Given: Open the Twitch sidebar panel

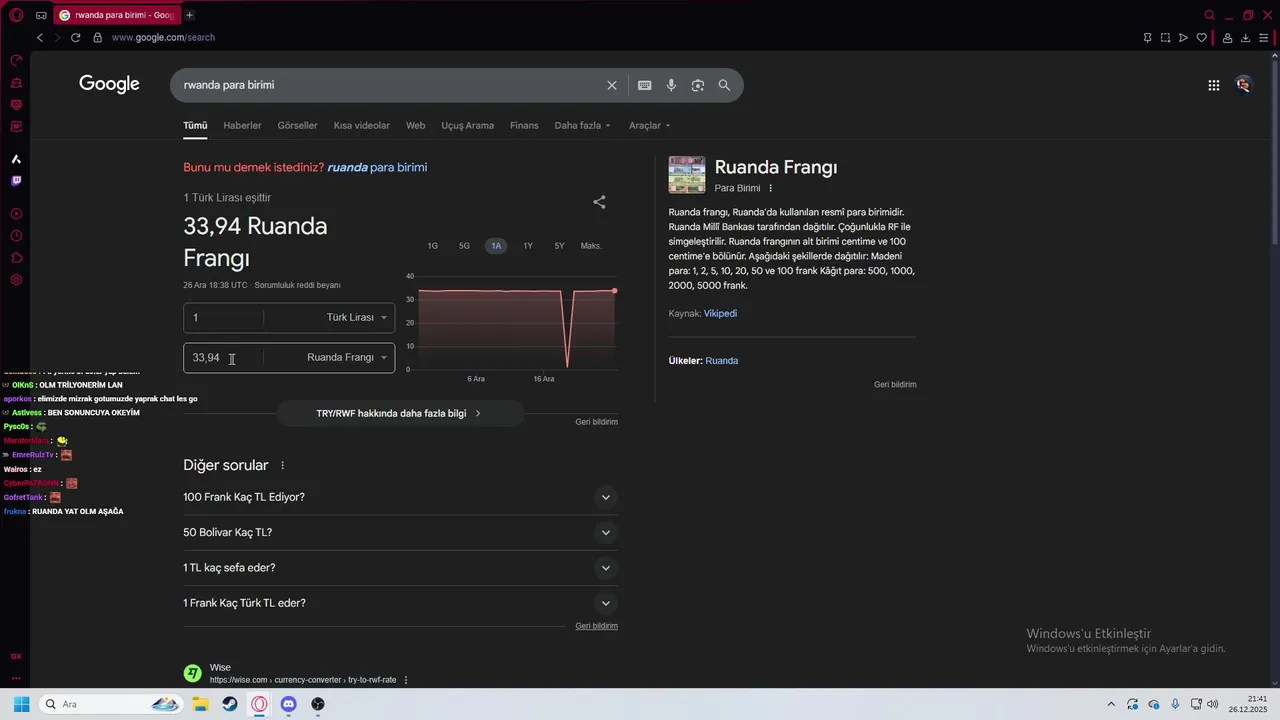Looking at the screenshot, I should (16, 181).
